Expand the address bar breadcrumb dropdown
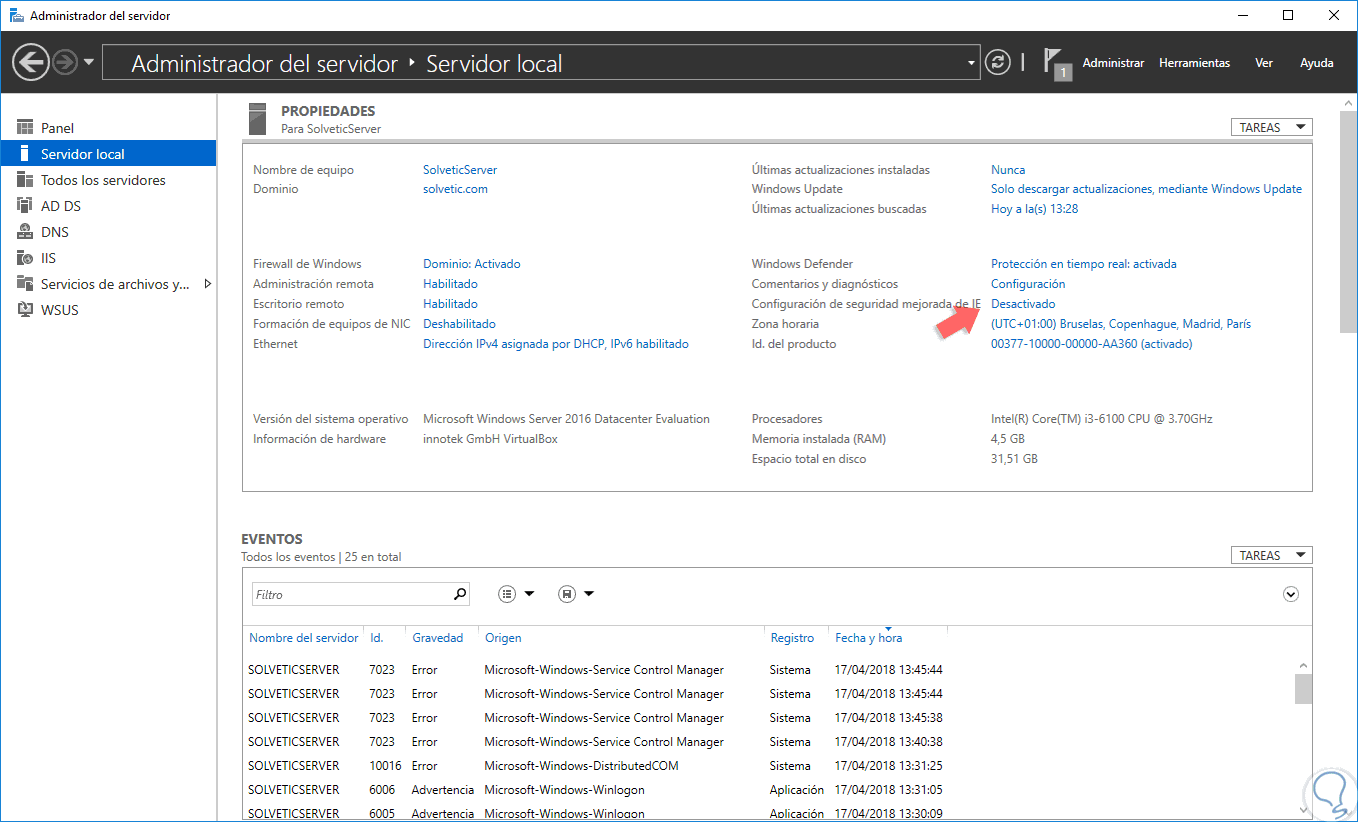Image resolution: width=1358 pixels, height=822 pixels. (x=973, y=61)
